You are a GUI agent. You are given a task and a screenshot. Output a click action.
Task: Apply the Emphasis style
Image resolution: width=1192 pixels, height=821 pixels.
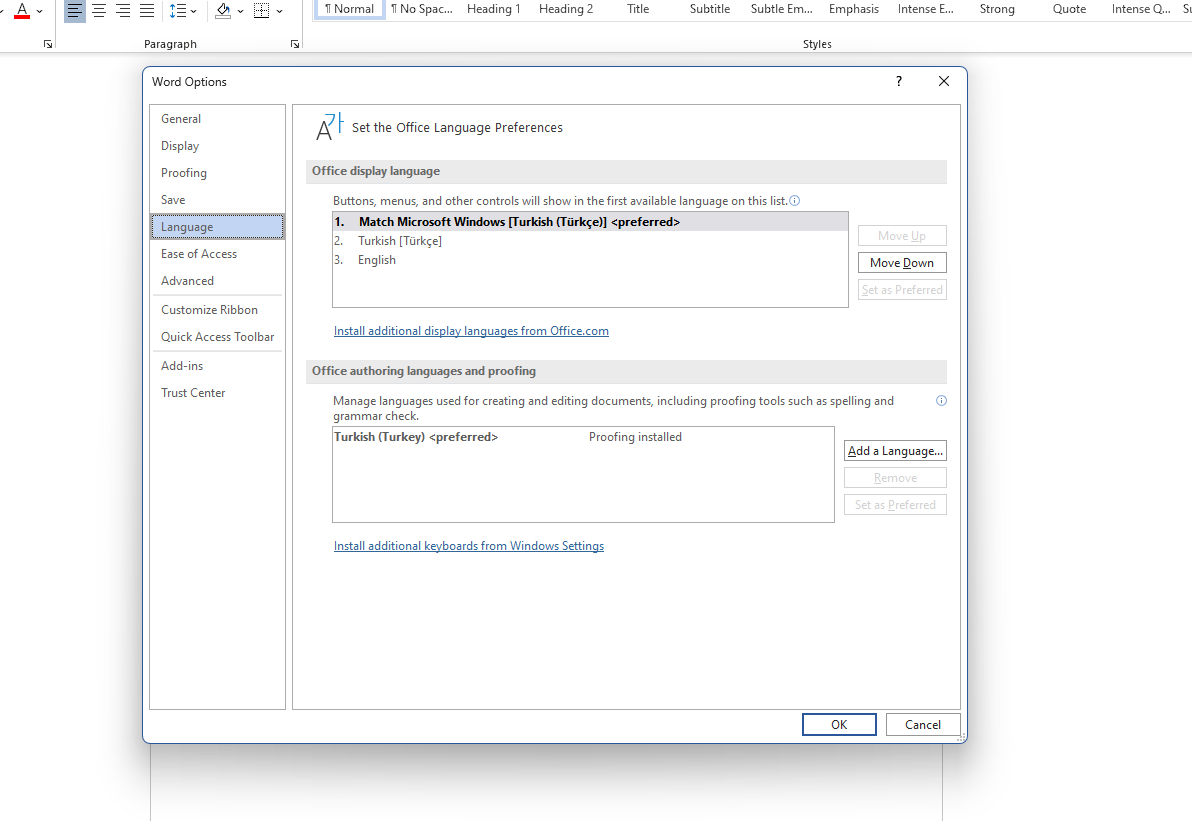854,9
